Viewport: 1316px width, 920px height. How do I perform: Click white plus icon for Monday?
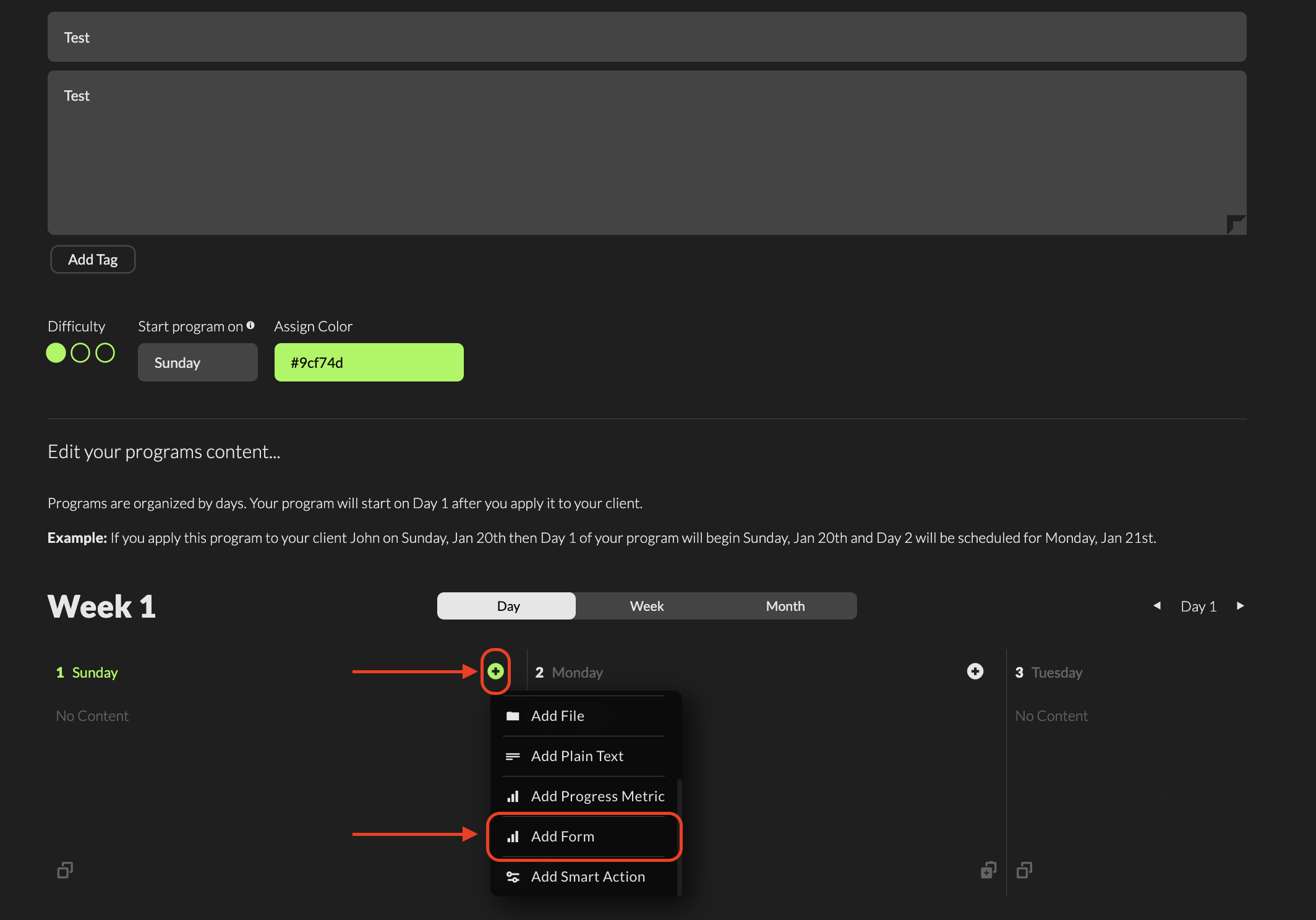point(975,671)
